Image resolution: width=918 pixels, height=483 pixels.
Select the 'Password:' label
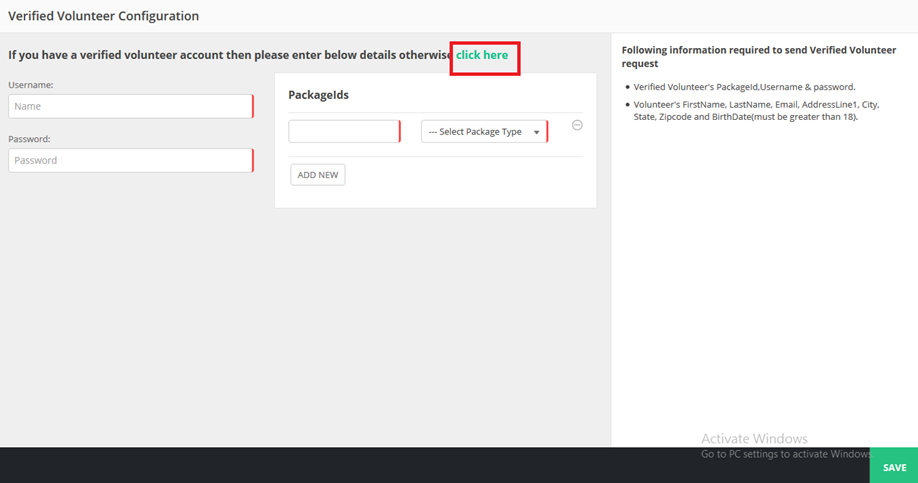[x=29, y=139]
